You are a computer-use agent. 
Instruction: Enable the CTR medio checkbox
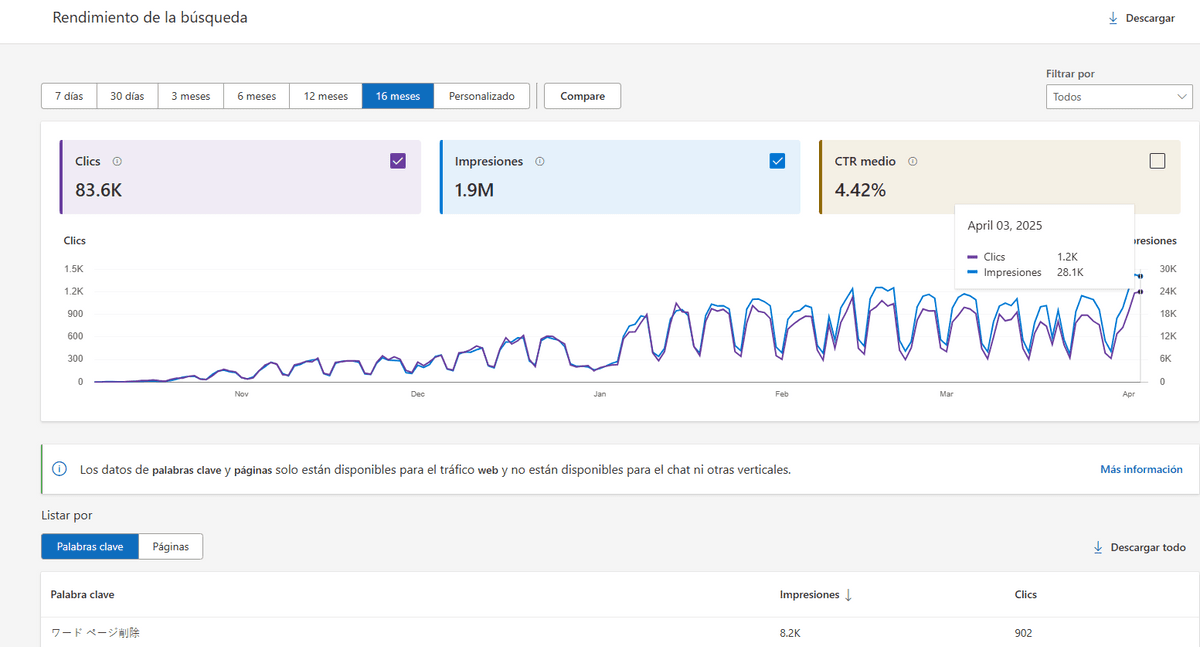[x=1157, y=161]
